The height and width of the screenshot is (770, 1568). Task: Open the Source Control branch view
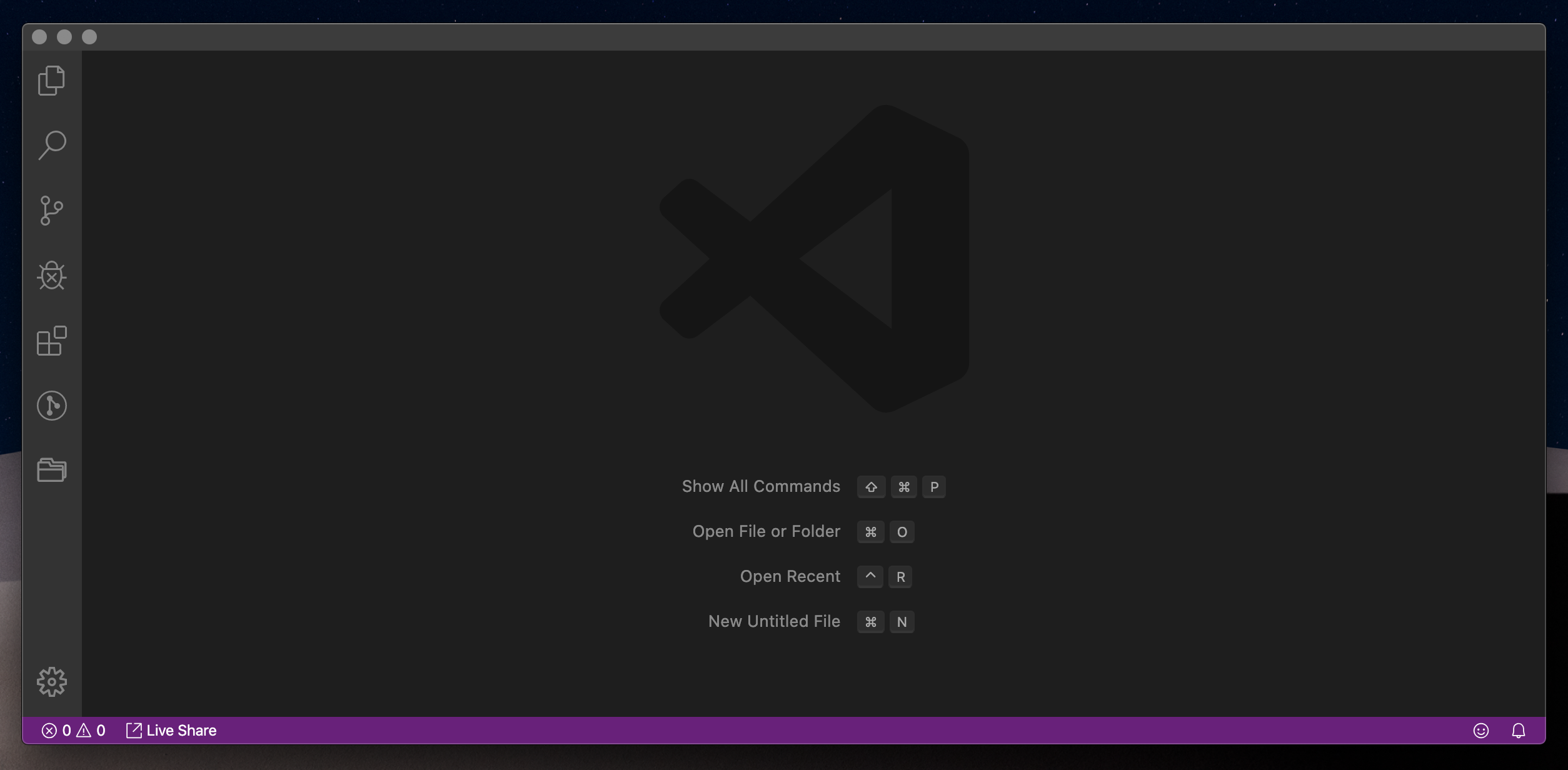(x=51, y=211)
